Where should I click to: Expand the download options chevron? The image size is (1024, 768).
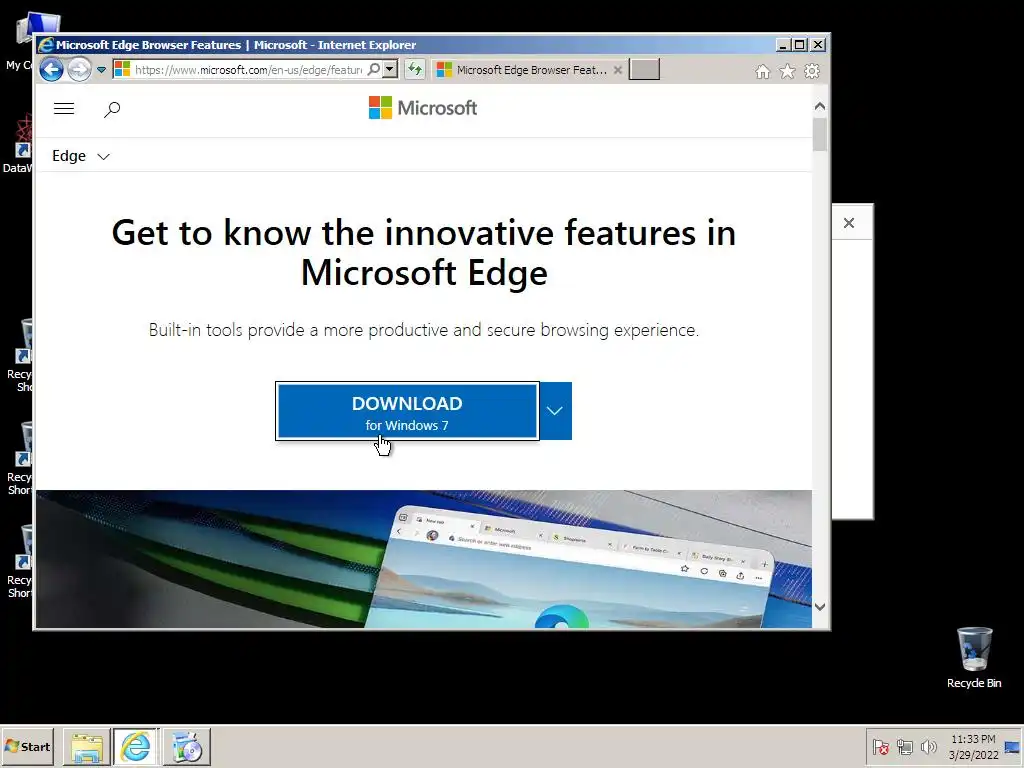[555, 411]
